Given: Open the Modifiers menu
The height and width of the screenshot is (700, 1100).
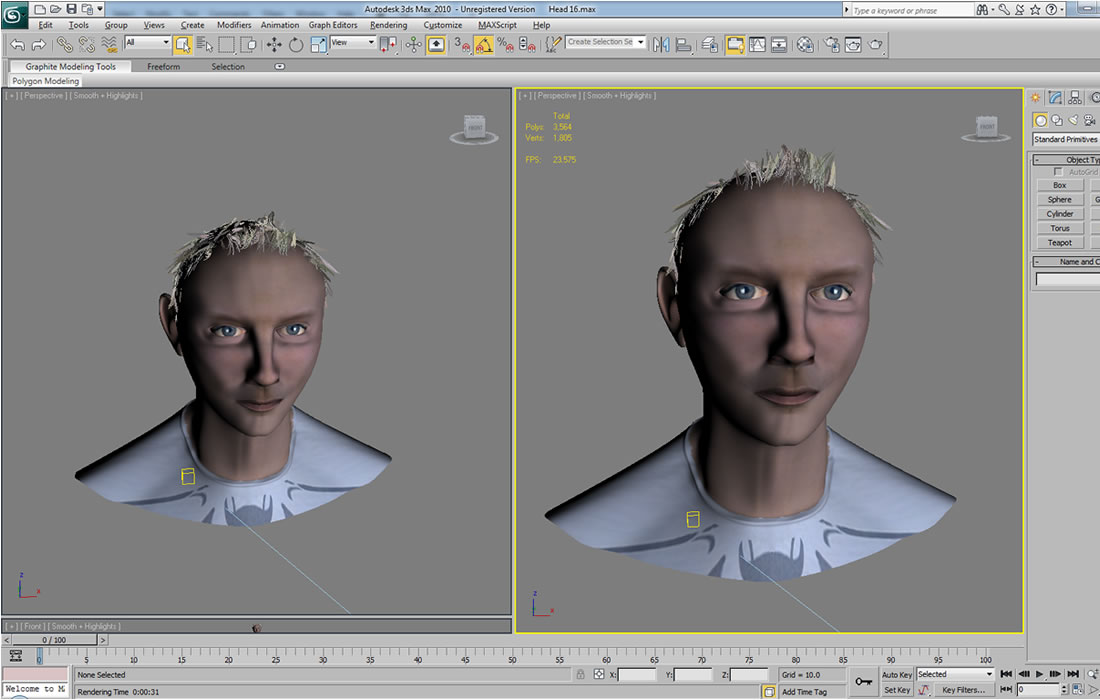Looking at the screenshot, I should click(x=234, y=25).
